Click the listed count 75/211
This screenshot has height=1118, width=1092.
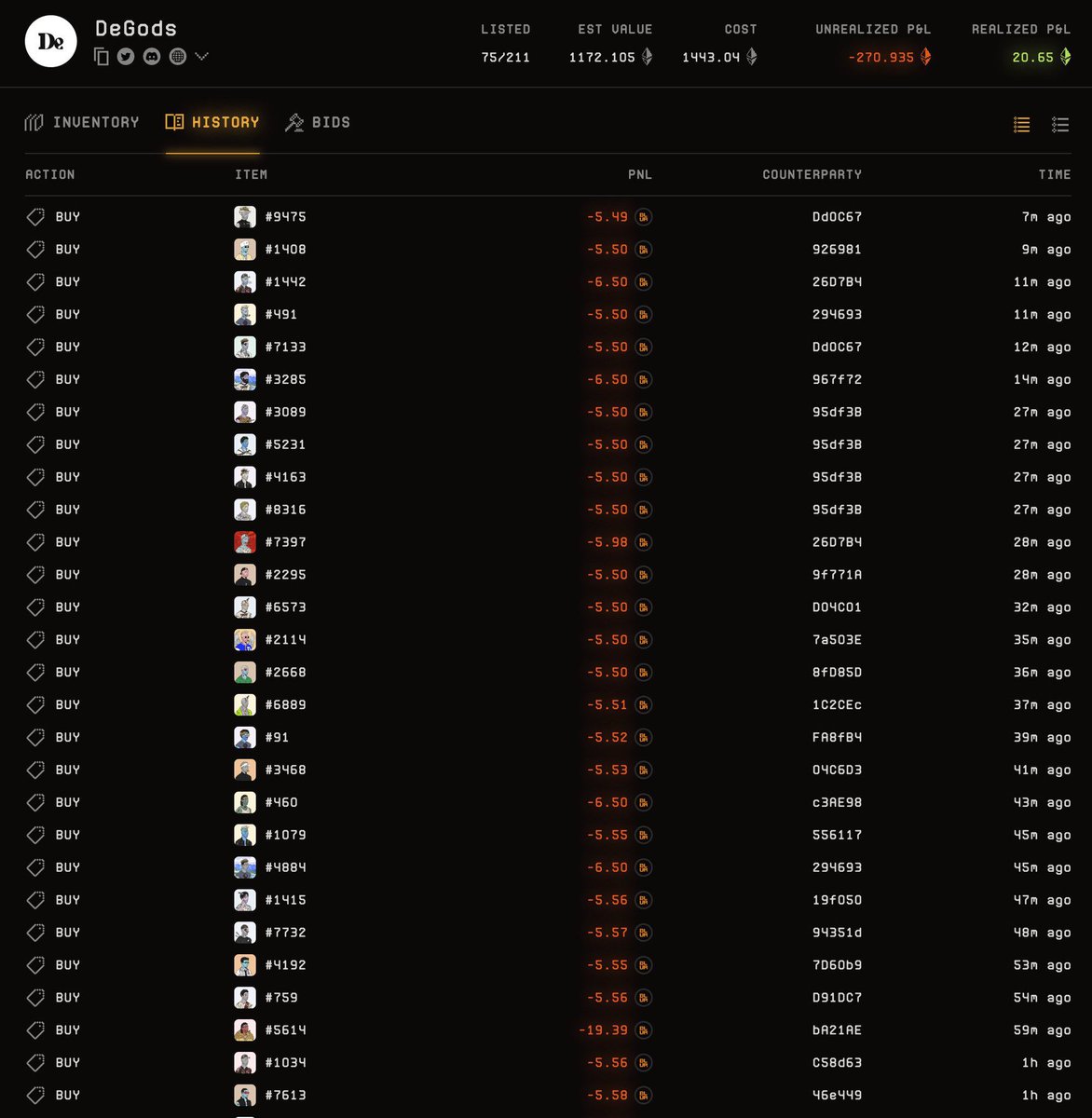[505, 58]
